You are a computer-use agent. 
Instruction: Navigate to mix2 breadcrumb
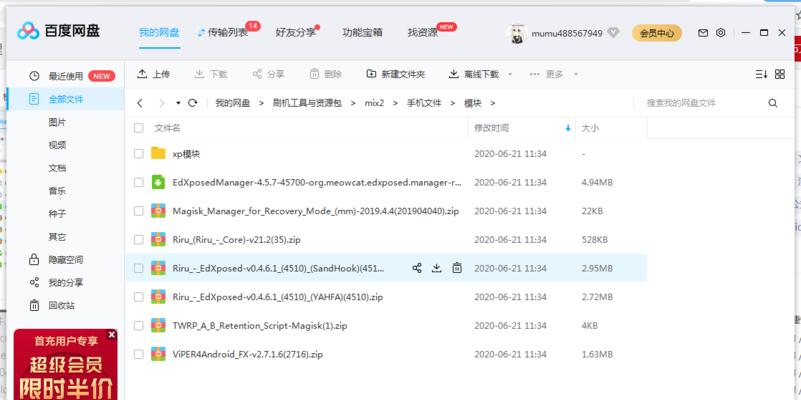click(374, 103)
